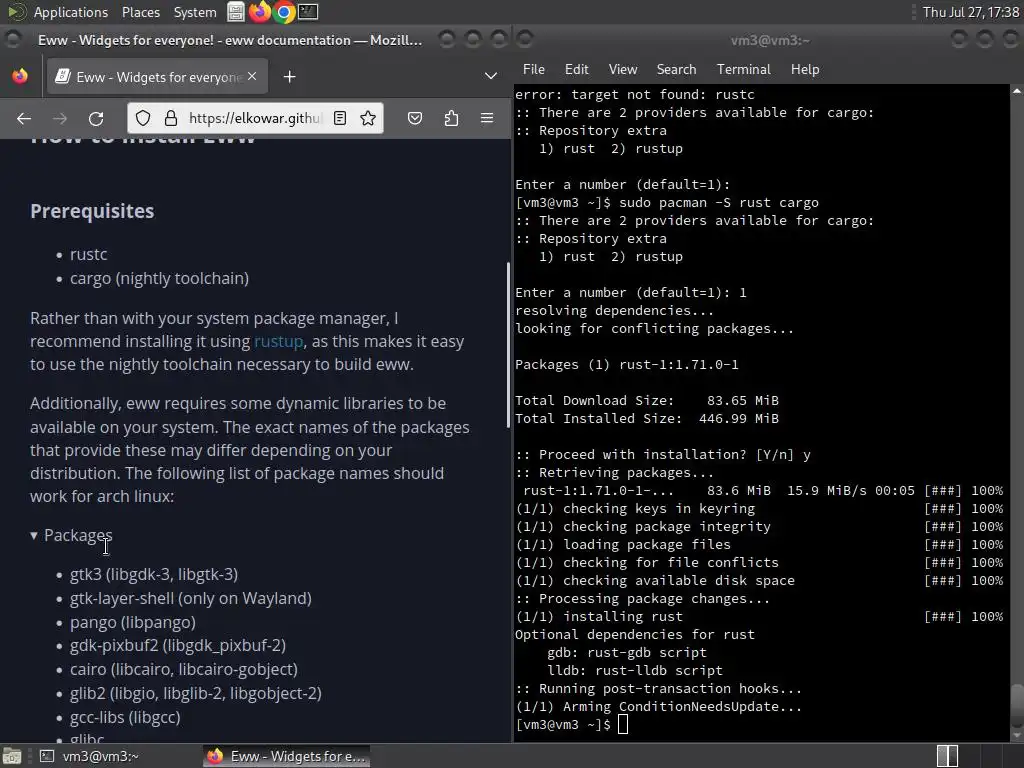View site security padlock info
This screenshot has height=768, width=1024.
pos(170,118)
